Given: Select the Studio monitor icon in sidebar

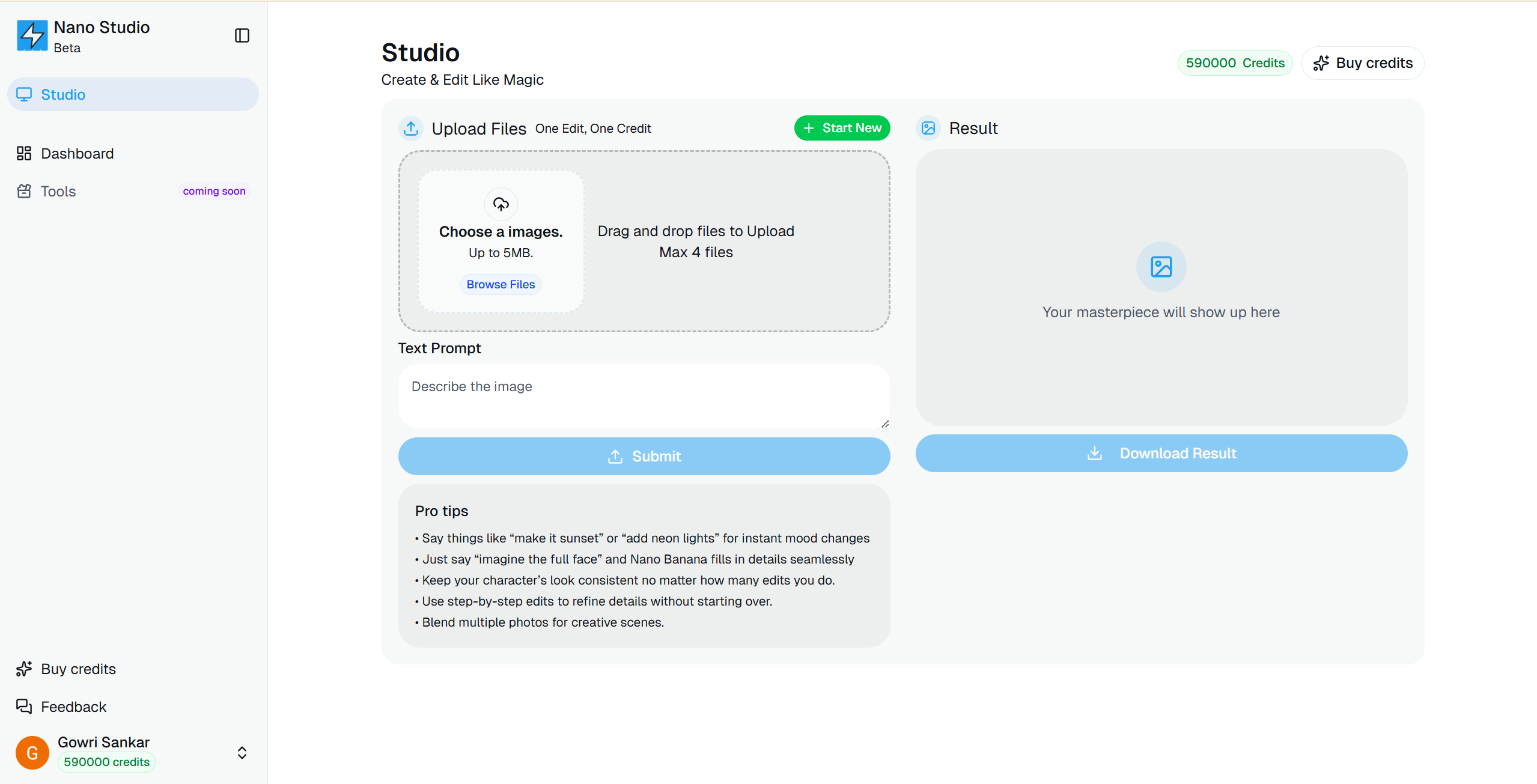Looking at the screenshot, I should (25, 94).
